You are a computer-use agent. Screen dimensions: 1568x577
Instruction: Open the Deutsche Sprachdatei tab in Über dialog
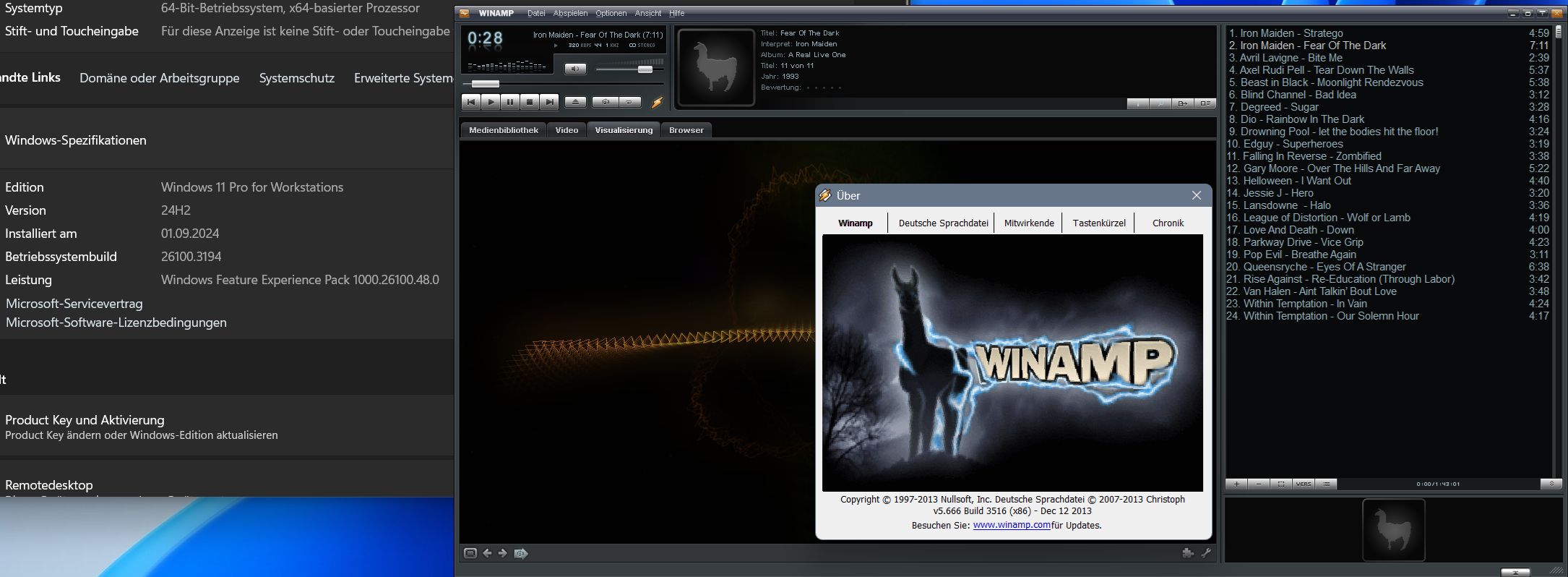coord(943,223)
